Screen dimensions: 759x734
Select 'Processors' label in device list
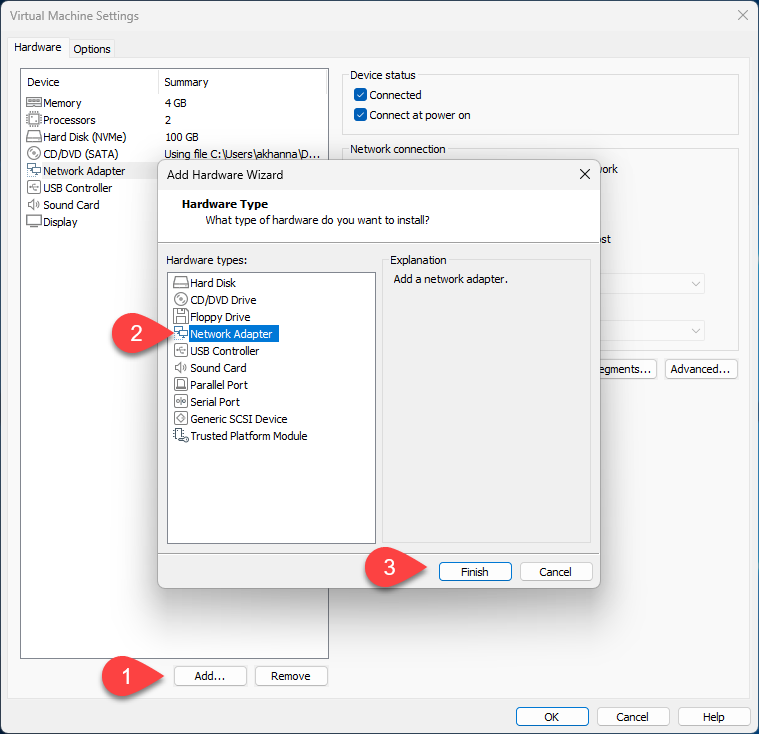(69, 120)
